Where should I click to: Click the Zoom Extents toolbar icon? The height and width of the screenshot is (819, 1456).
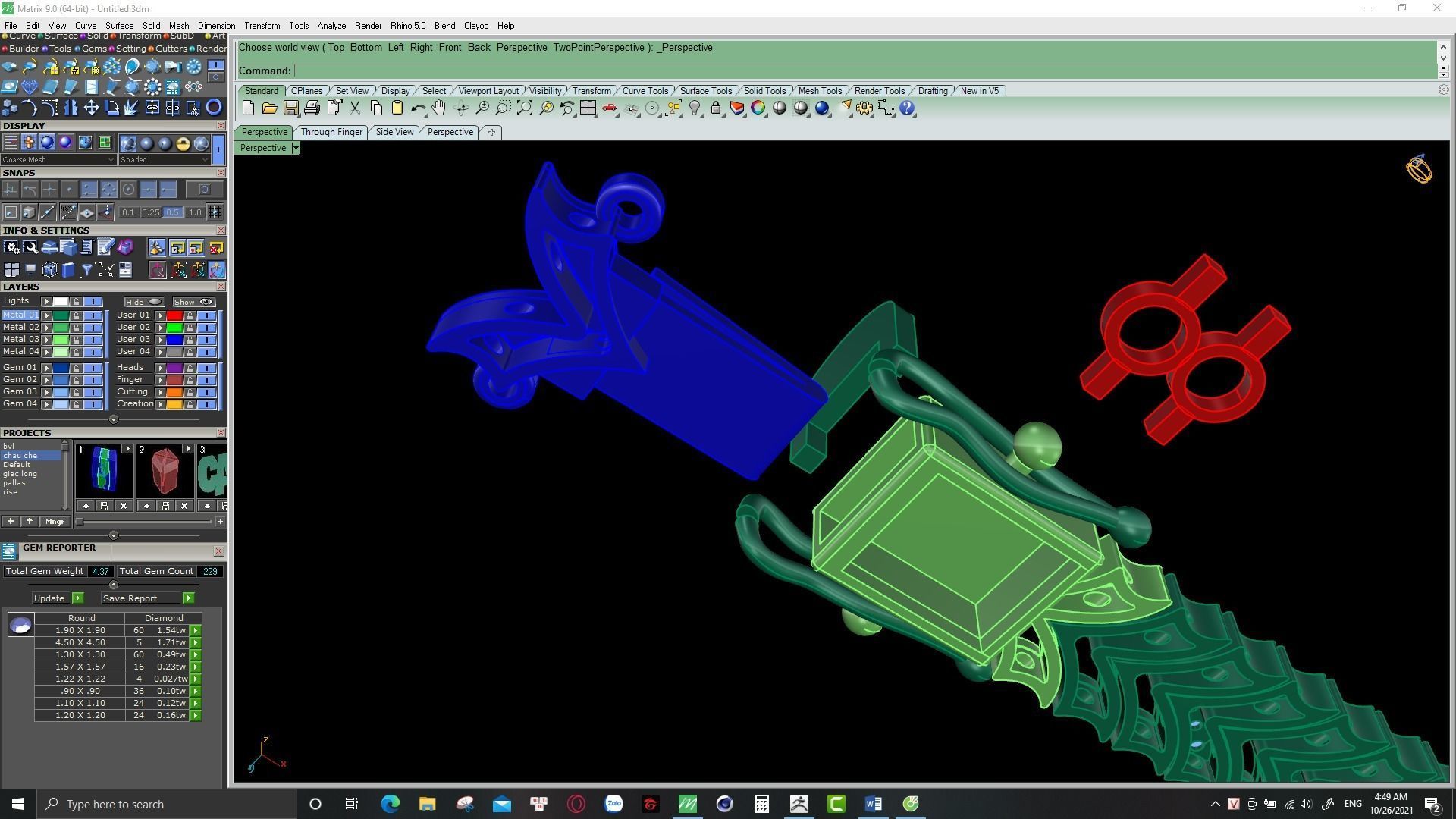coord(525,108)
